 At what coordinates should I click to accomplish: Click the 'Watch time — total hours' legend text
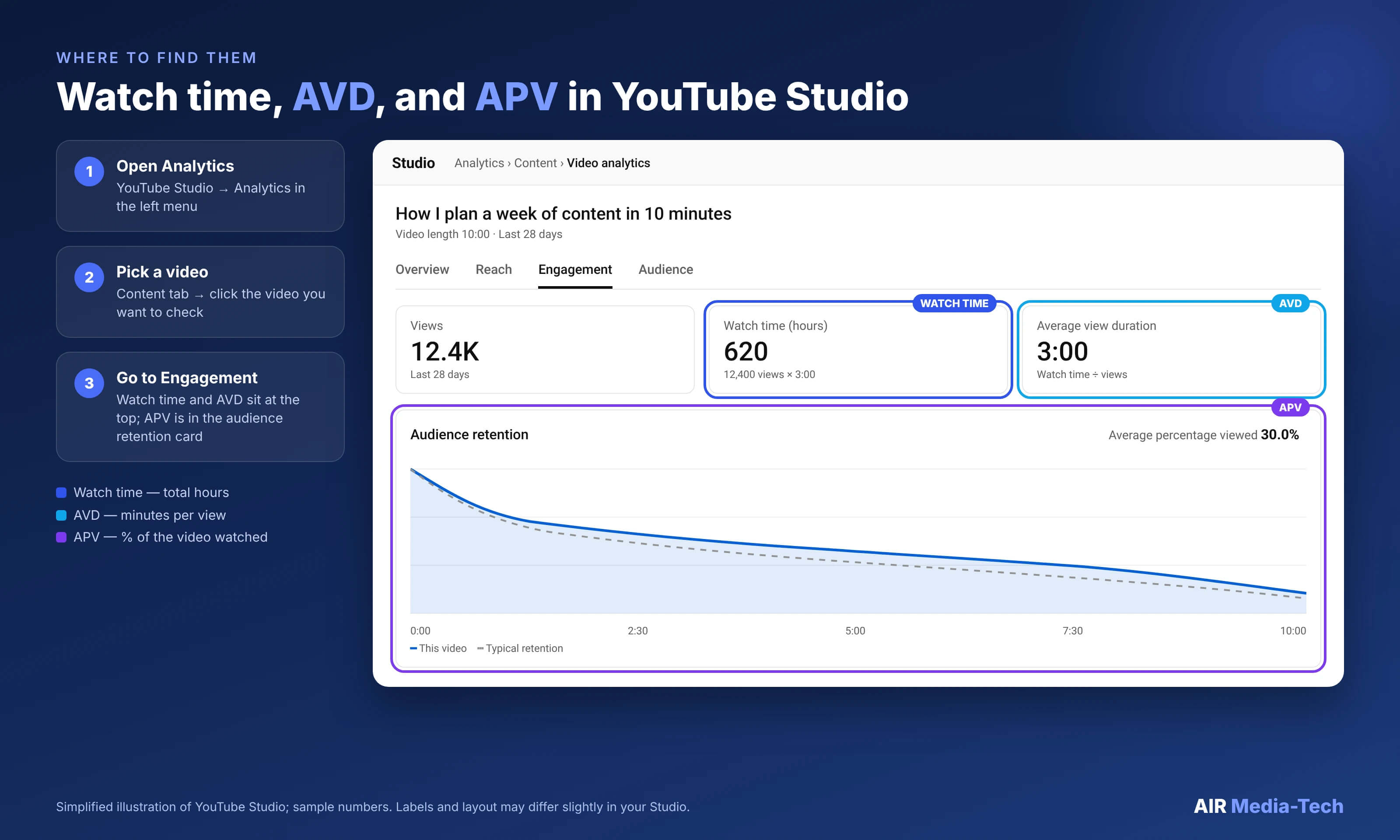click(x=151, y=493)
